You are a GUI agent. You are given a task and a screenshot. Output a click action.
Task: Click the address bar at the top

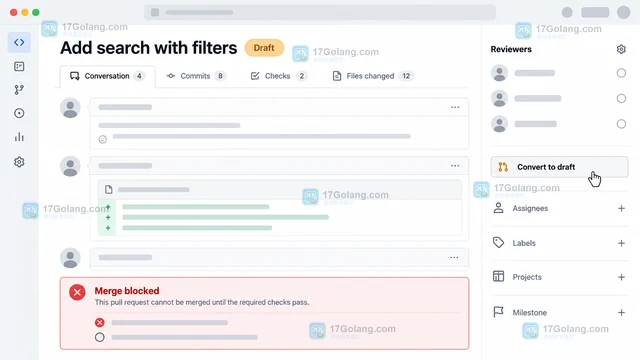pyautogui.click(x=320, y=12)
